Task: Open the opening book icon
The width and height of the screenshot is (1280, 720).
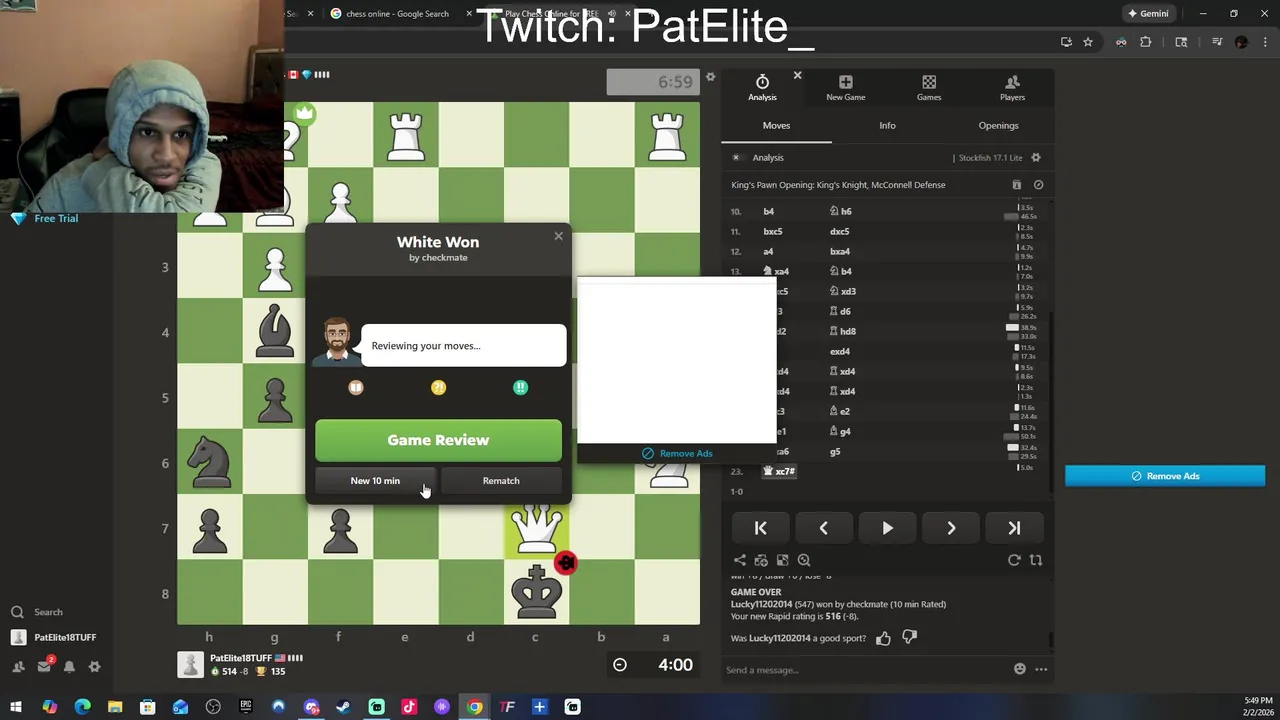Action: pos(1017,185)
